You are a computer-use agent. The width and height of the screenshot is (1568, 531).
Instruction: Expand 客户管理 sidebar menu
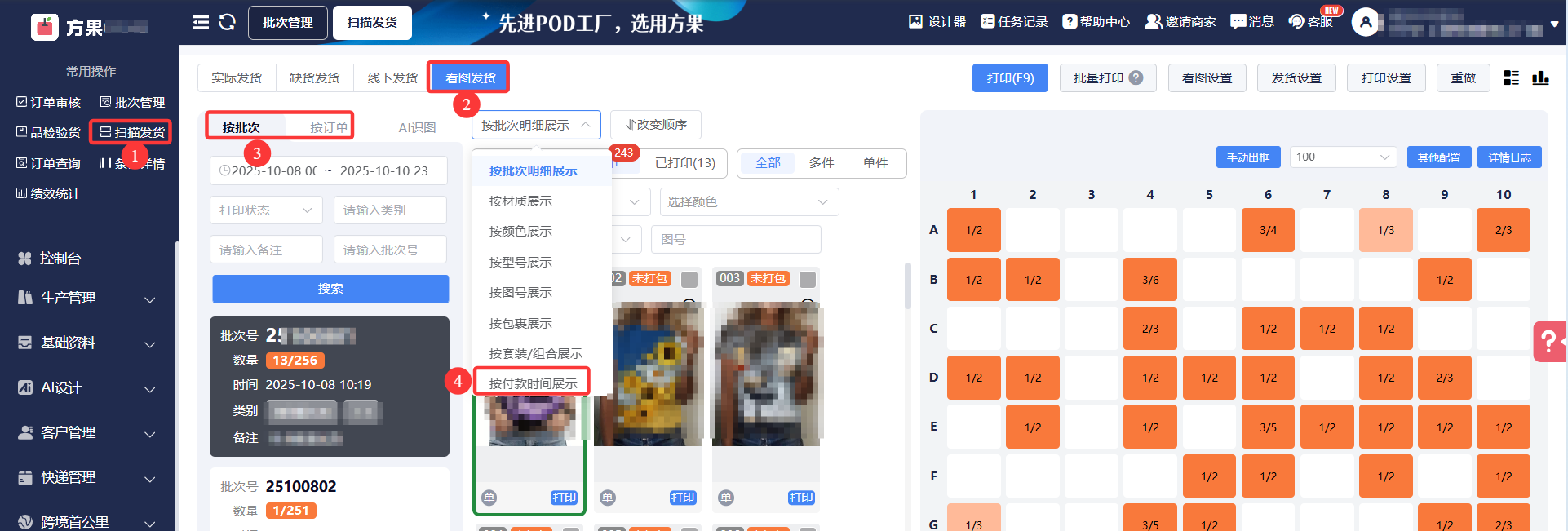[87, 433]
